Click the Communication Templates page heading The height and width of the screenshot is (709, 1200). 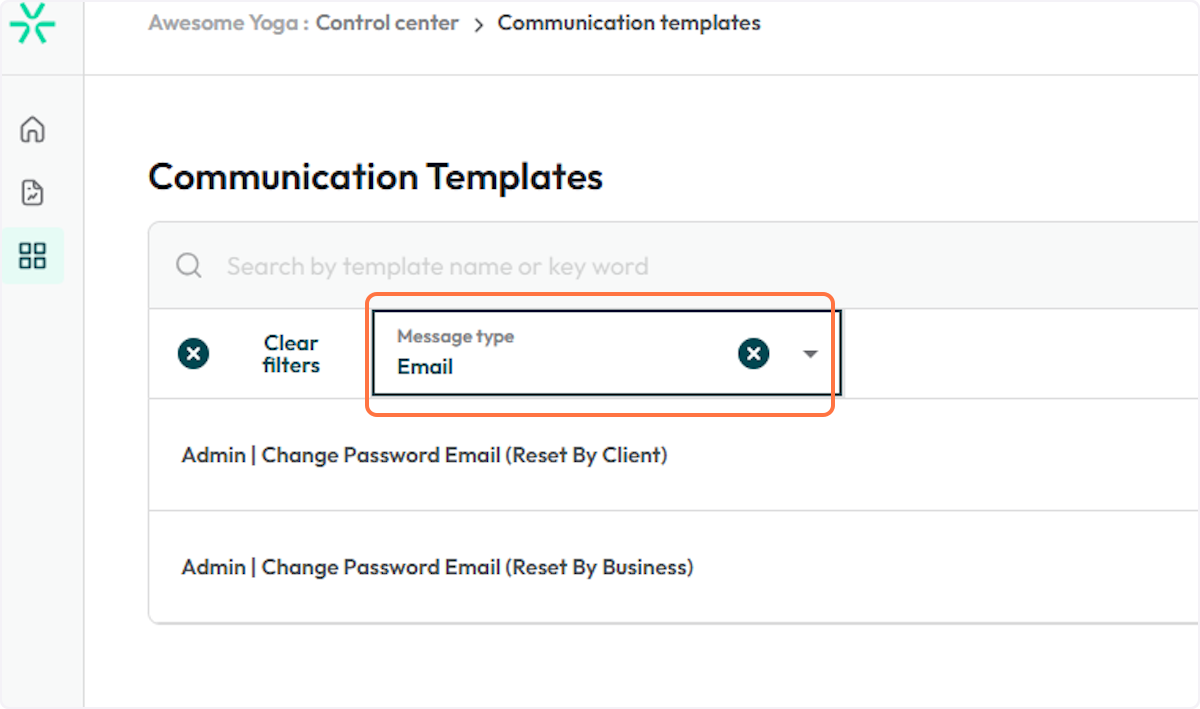(x=375, y=178)
